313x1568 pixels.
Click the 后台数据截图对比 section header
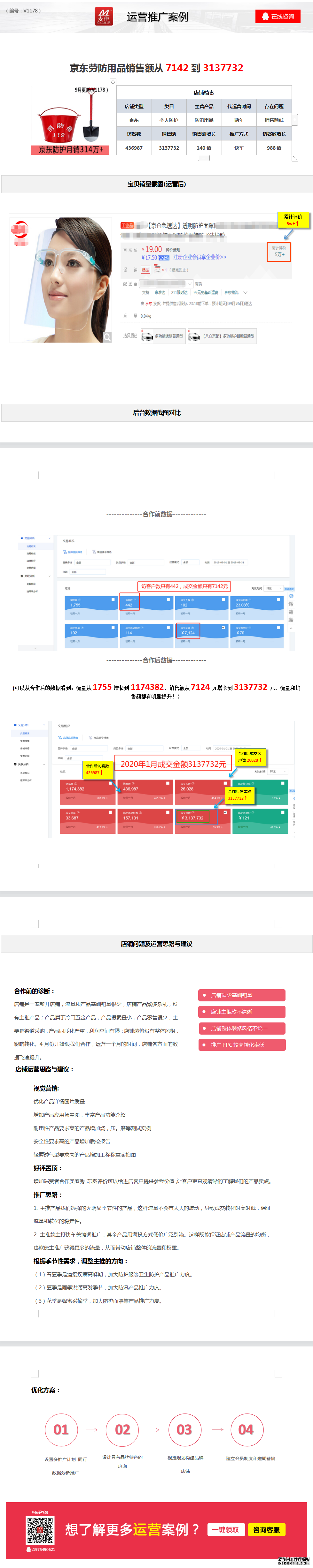click(157, 413)
